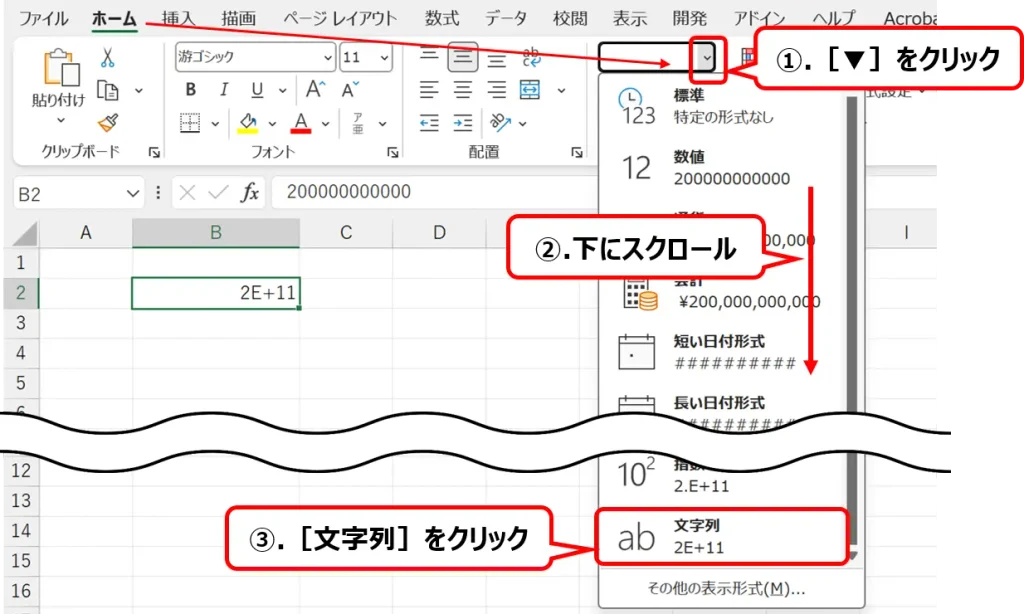1024x614 pixels.
Task: Expand copy options arrow
Action: pyautogui.click(x=138, y=90)
